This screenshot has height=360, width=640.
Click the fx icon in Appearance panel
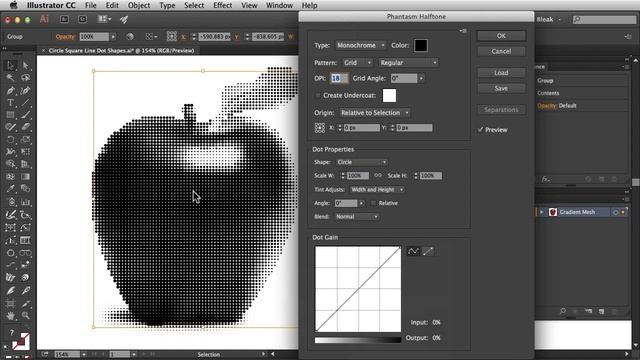[x=545, y=179]
